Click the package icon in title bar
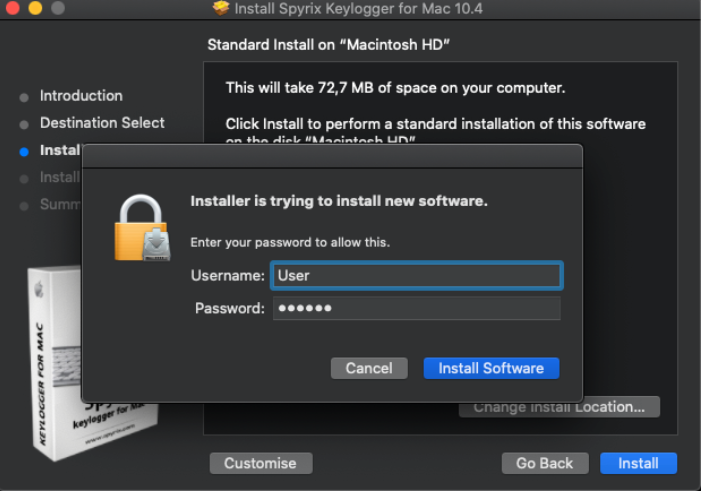The image size is (701, 492). point(220,8)
